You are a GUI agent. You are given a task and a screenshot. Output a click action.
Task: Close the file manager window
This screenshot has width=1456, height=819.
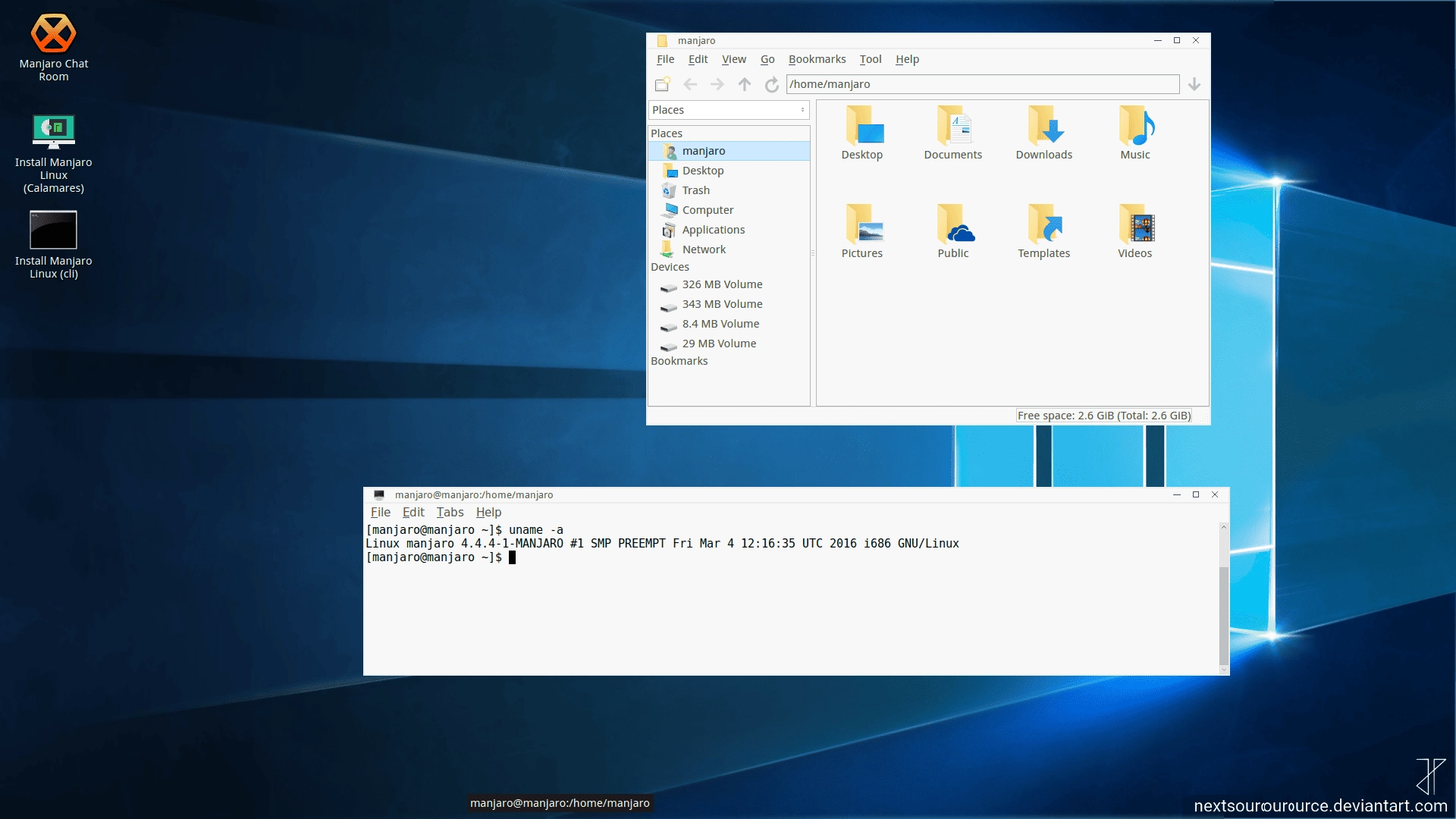click(1196, 40)
